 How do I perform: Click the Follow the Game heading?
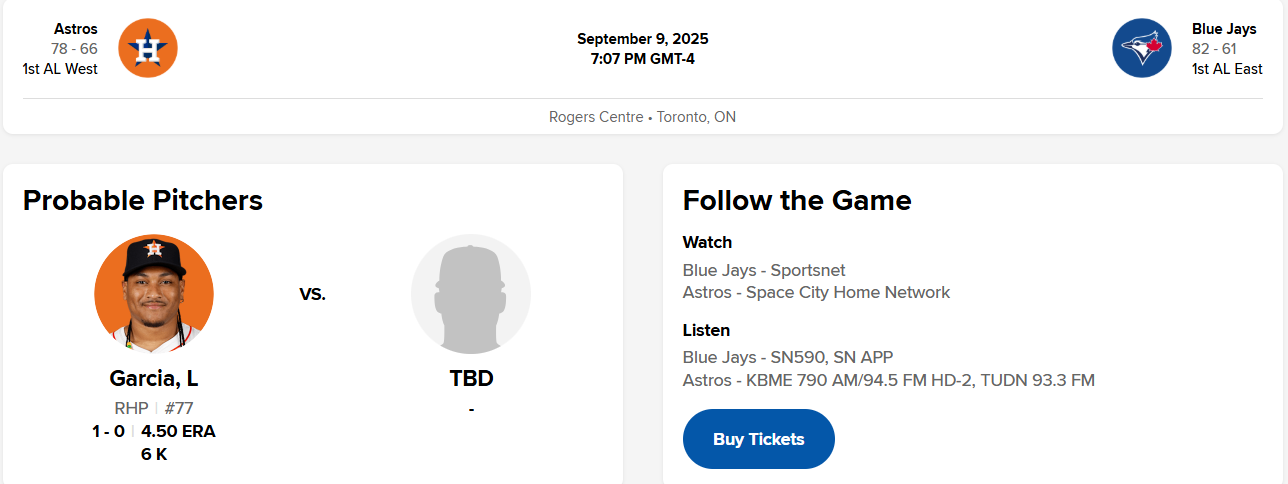tap(797, 200)
